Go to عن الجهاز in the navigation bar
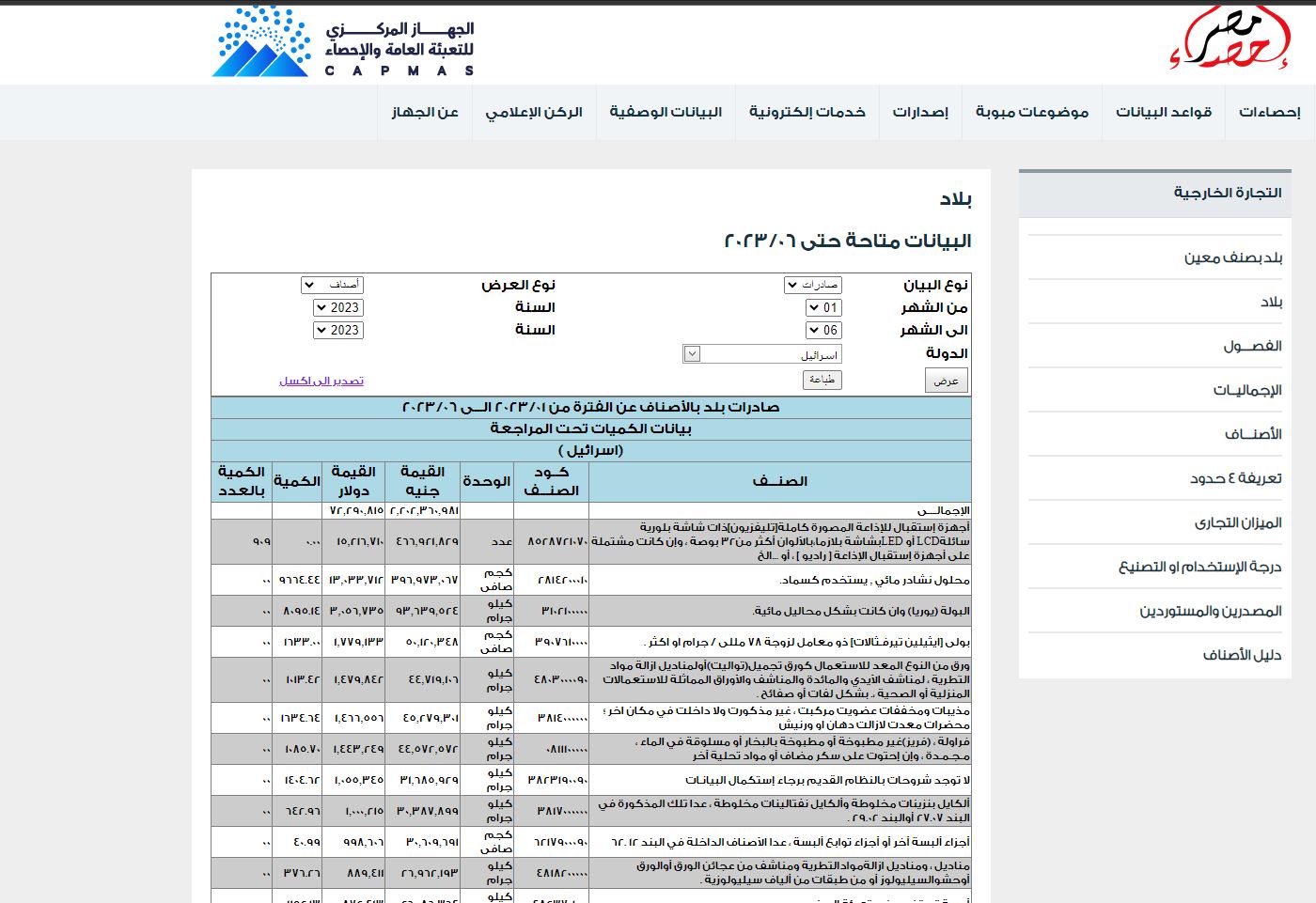1316x903 pixels. tap(425, 112)
